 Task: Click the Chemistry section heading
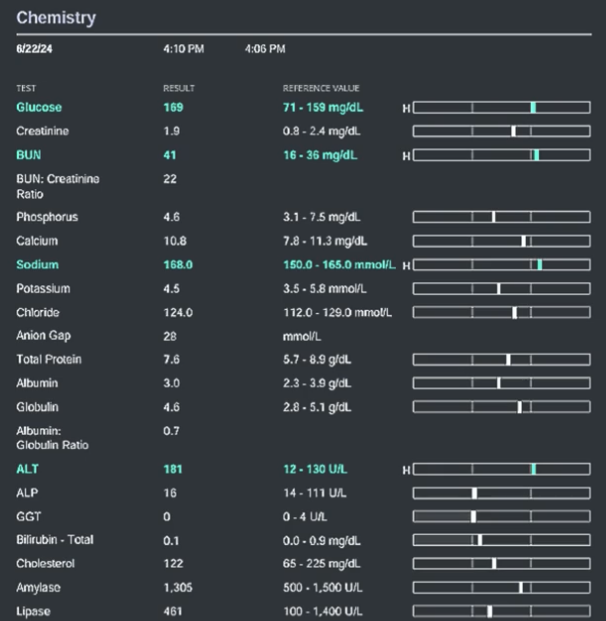coord(56,17)
